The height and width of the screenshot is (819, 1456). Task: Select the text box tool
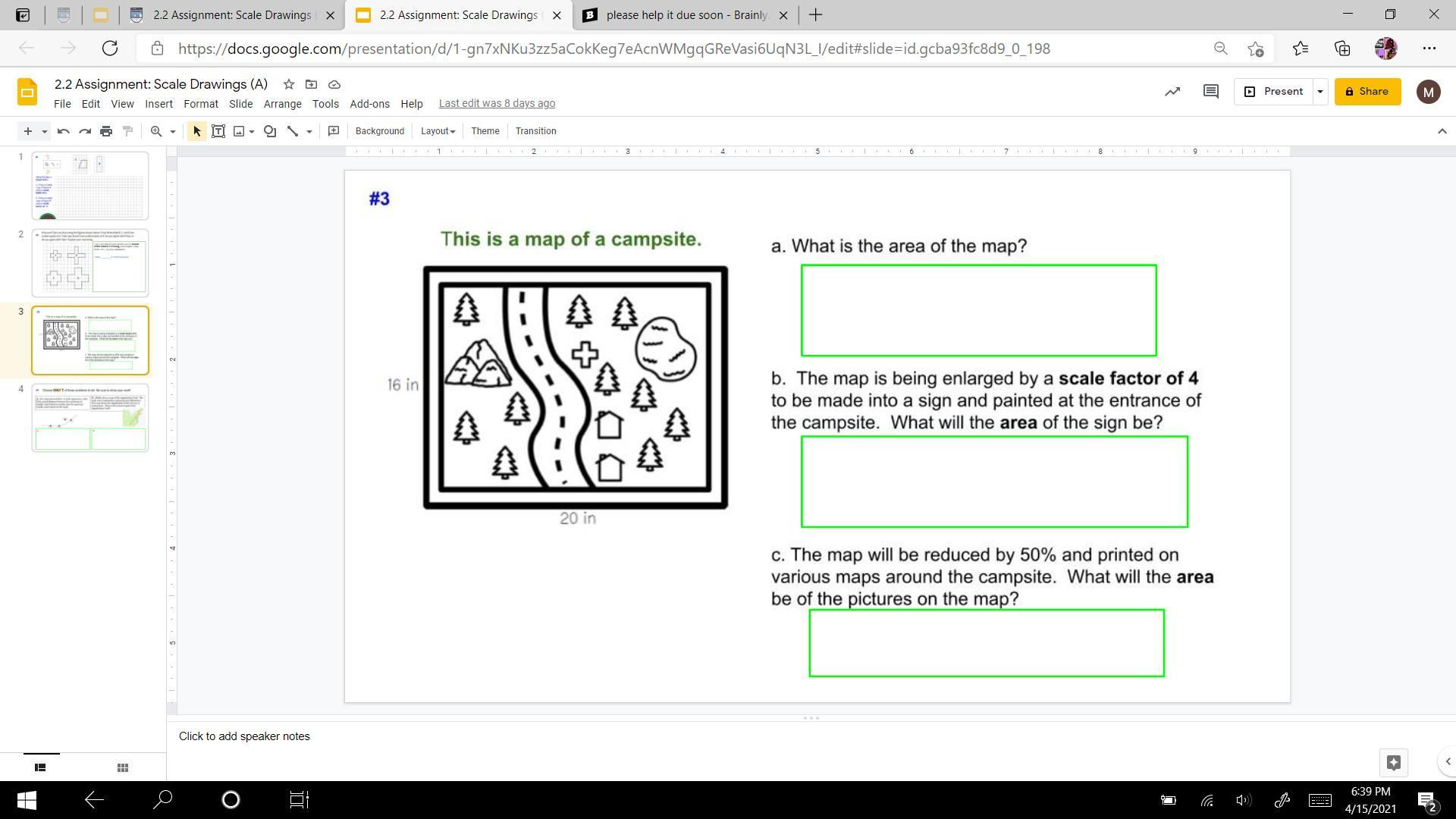218,131
